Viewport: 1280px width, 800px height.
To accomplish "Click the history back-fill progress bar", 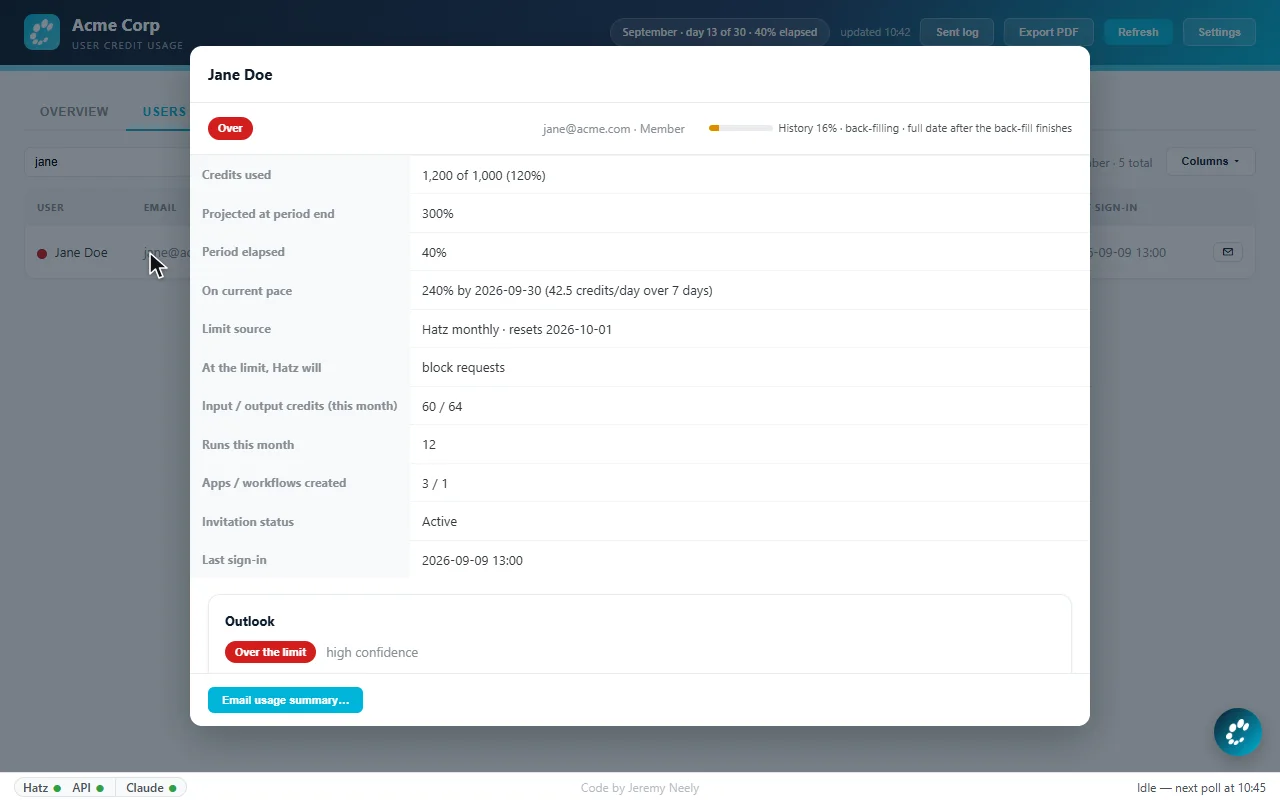I will (740, 128).
